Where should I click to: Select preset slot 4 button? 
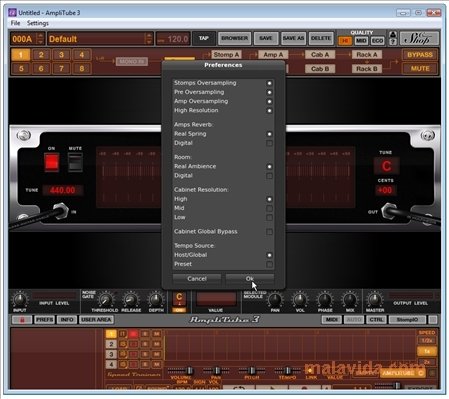point(82,55)
